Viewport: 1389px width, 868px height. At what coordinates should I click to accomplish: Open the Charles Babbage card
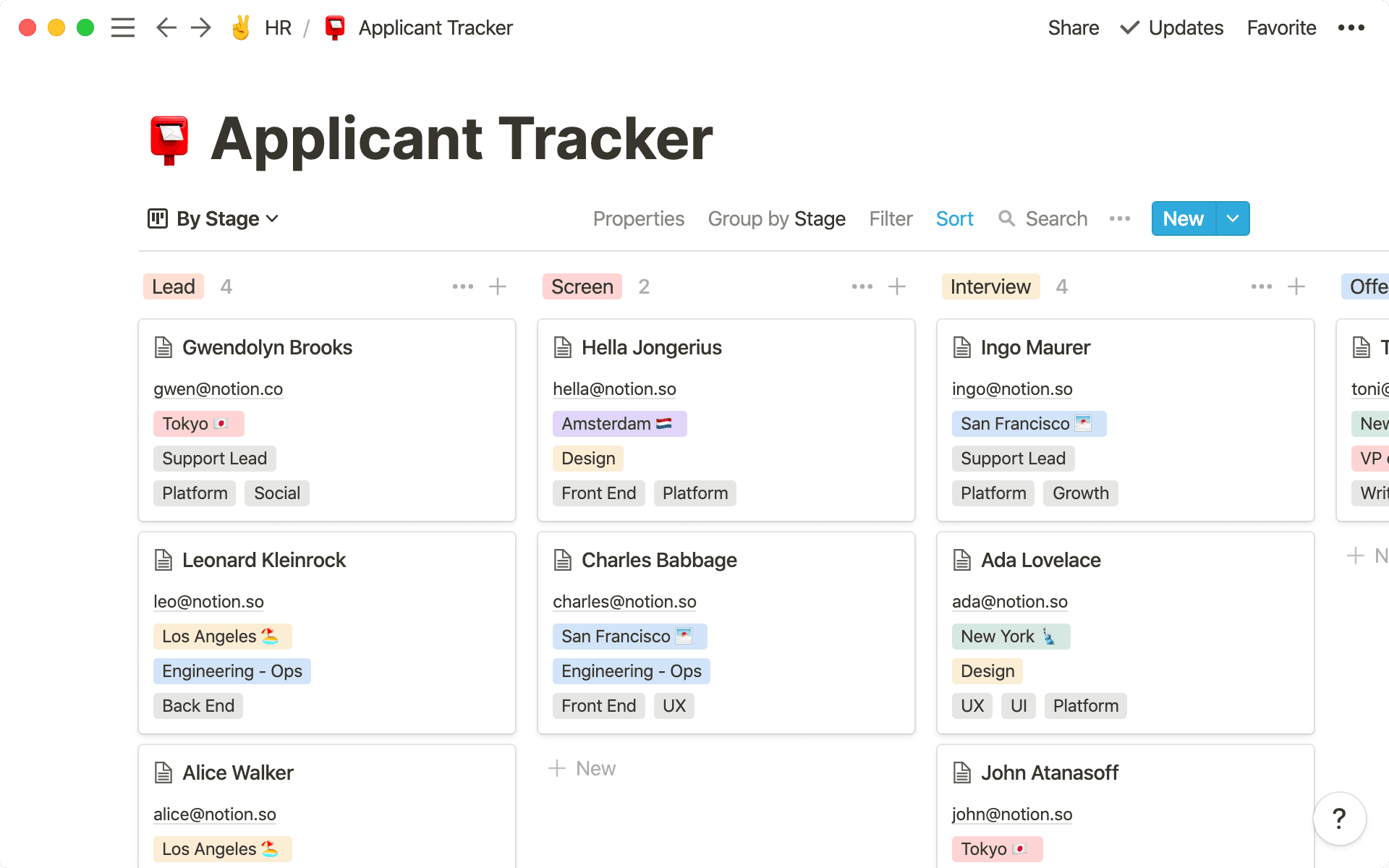click(659, 560)
